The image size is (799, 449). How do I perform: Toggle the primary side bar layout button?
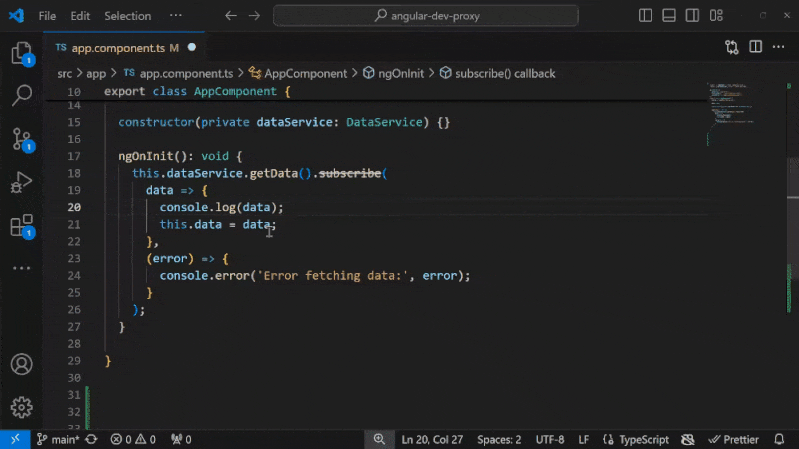pos(646,16)
